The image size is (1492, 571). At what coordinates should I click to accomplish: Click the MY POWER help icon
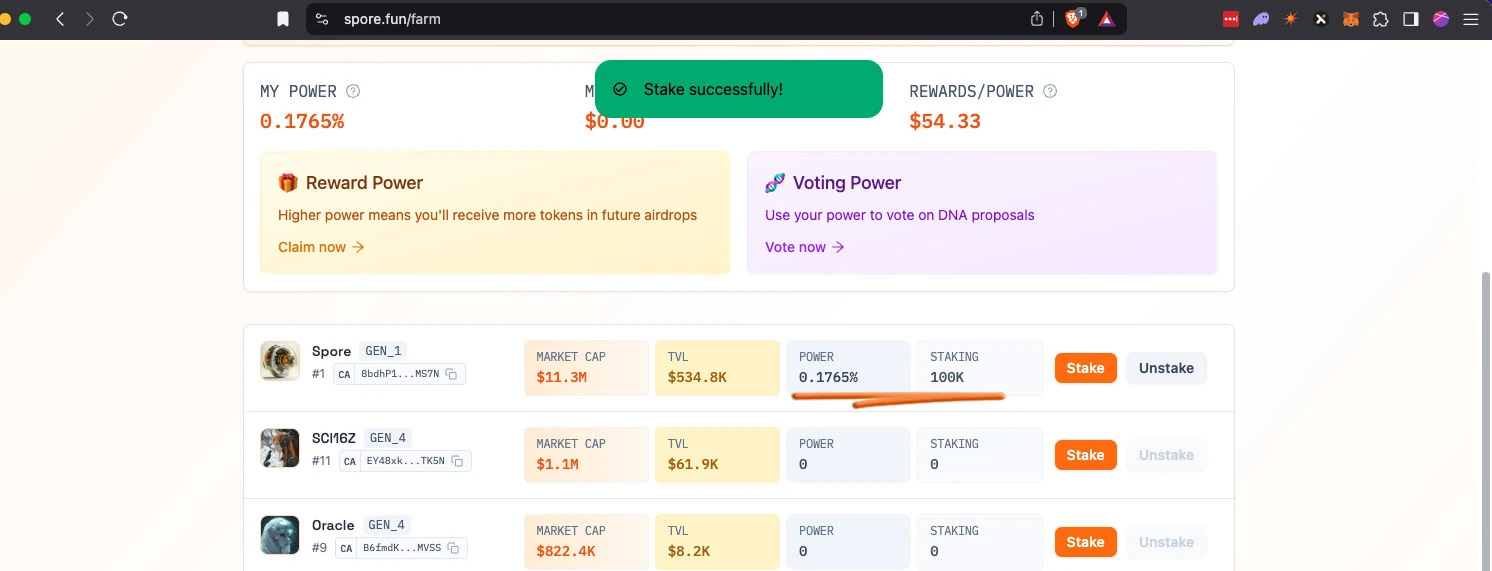pos(352,91)
